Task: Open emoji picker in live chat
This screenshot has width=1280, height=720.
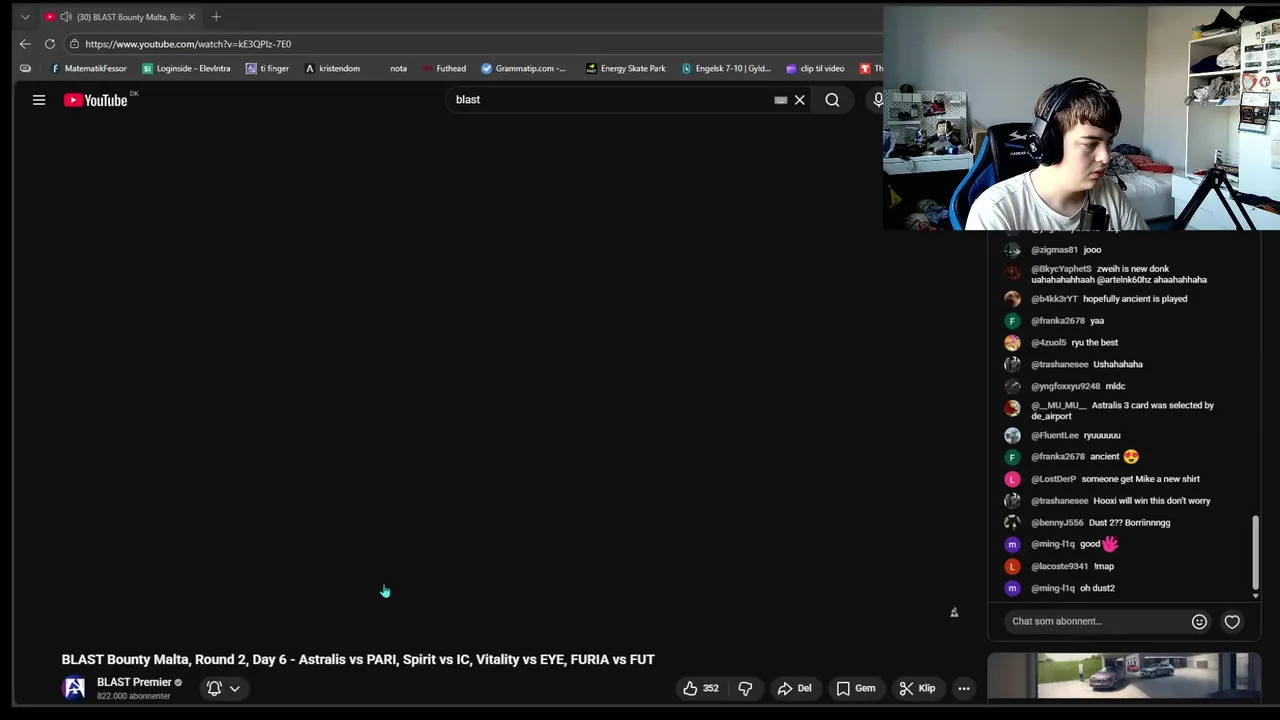Action: tap(1199, 621)
